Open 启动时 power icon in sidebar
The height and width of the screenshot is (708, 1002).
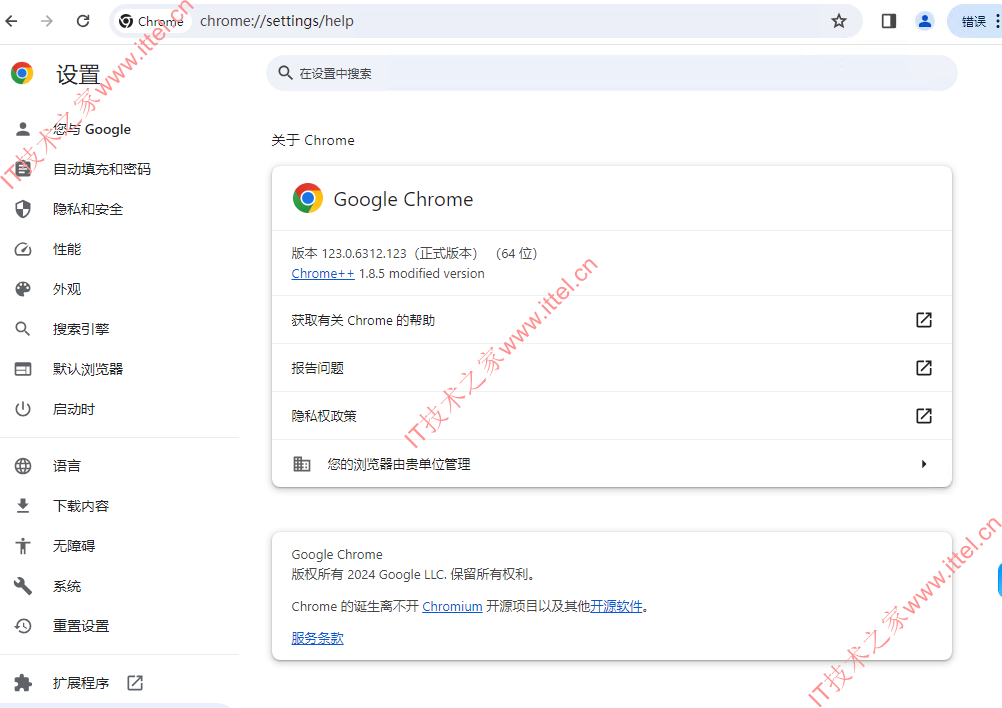tap(22, 408)
